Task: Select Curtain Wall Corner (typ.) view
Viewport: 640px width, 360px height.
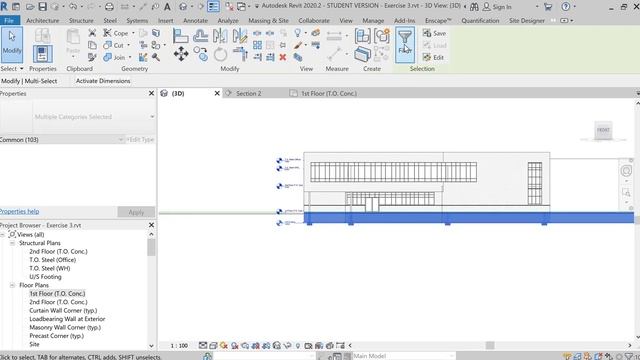Action: (x=63, y=311)
